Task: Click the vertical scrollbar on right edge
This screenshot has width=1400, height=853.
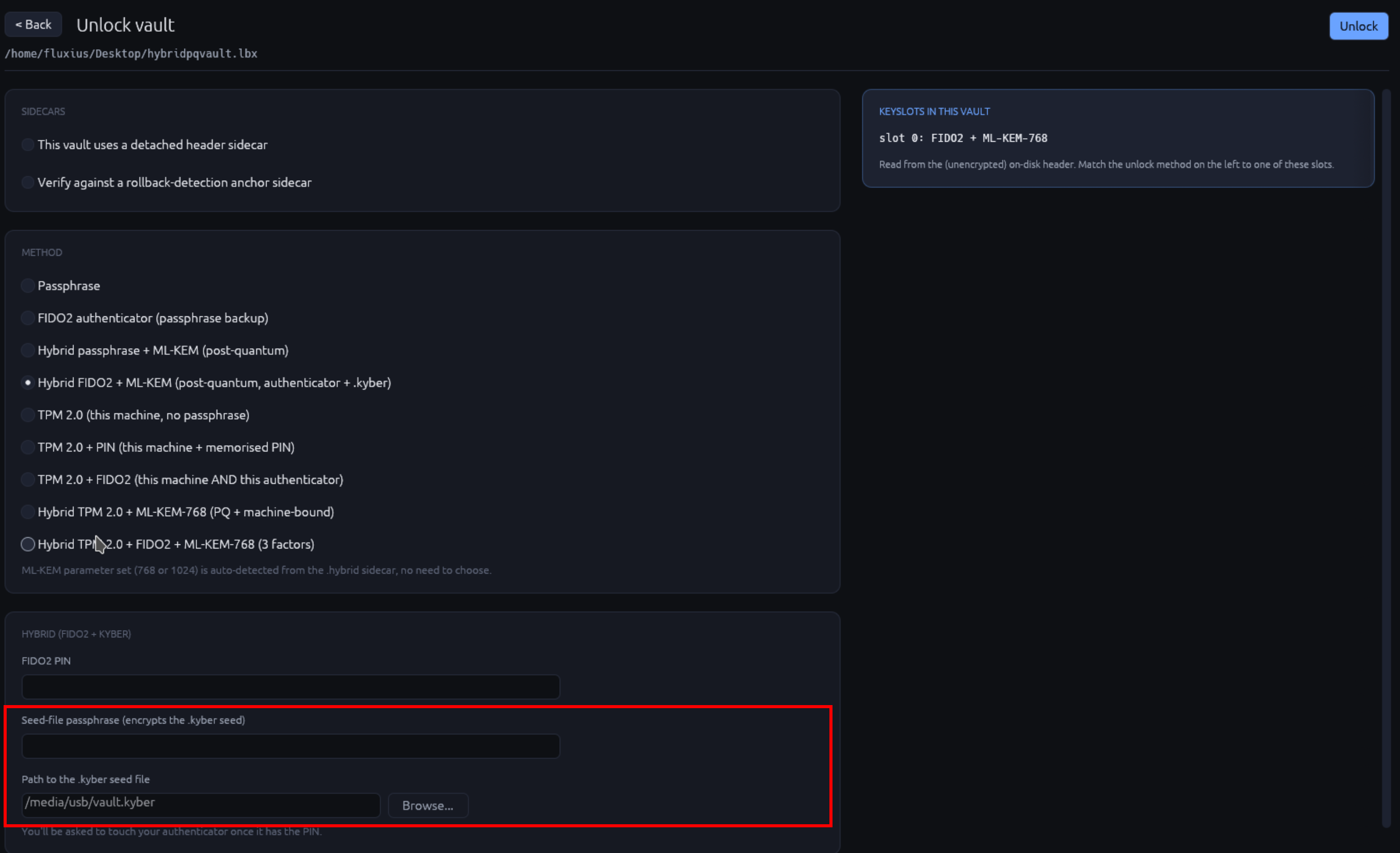Action: (1386, 458)
